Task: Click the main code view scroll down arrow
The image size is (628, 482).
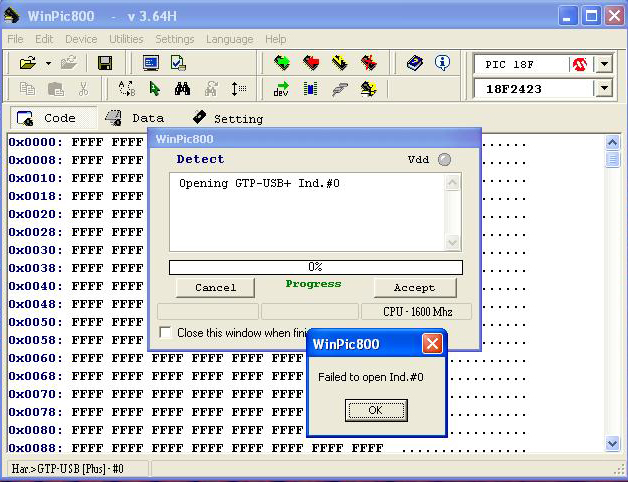Action: click(612, 443)
